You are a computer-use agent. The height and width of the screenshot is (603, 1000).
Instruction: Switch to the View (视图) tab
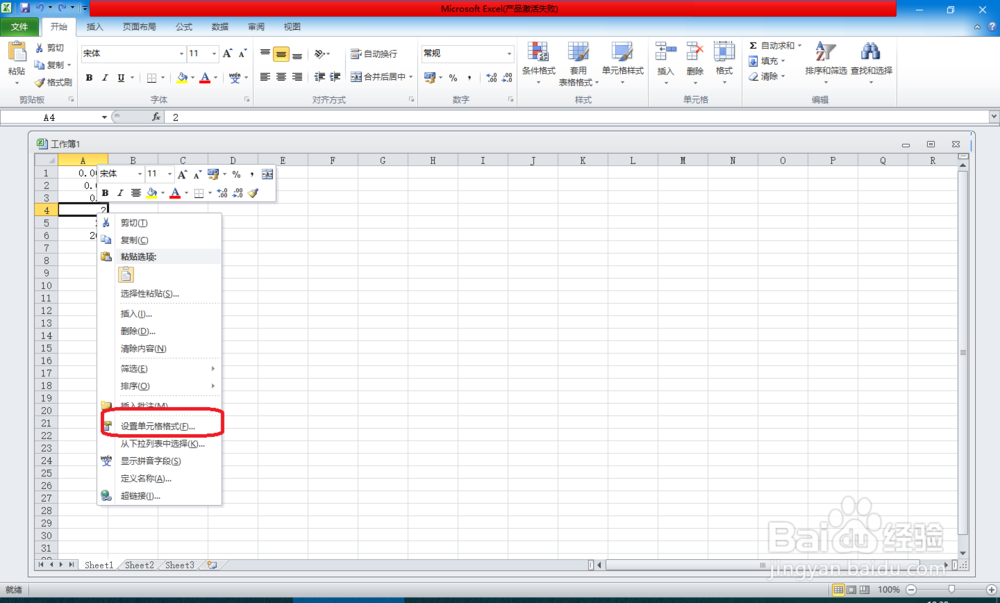[292, 27]
